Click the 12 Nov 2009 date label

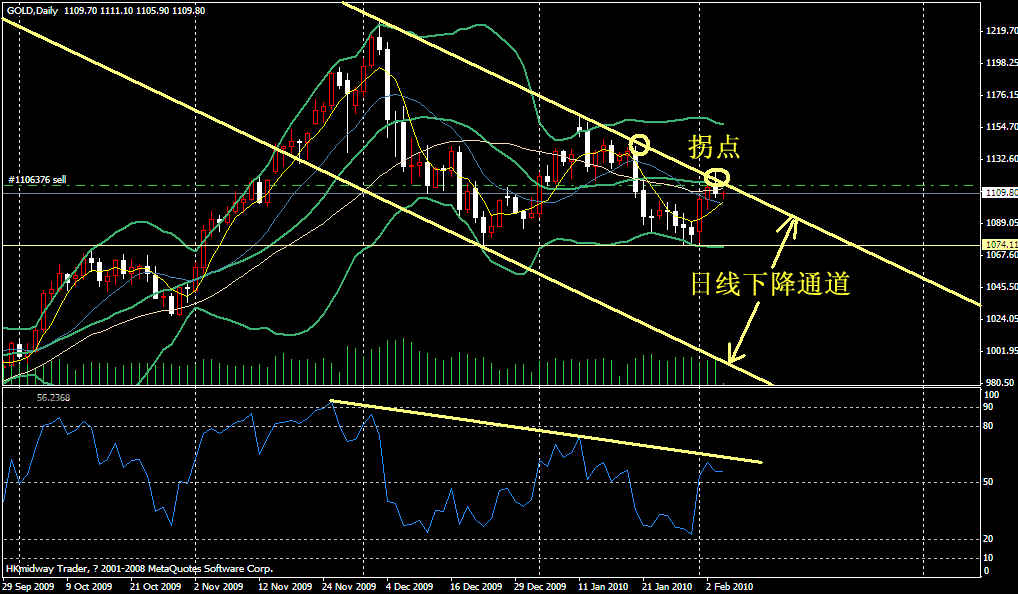pyautogui.click(x=284, y=586)
